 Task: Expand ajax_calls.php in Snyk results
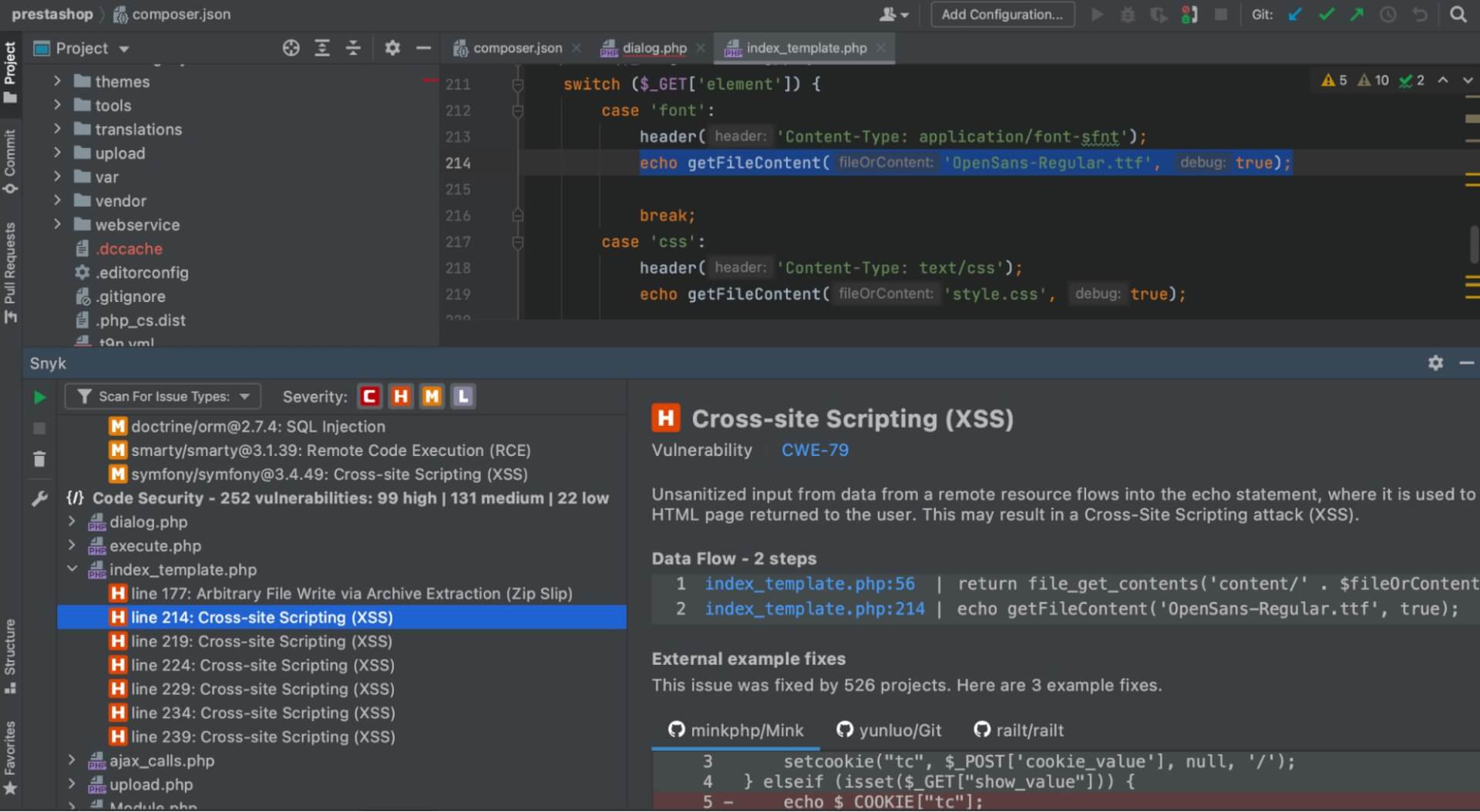click(x=72, y=760)
